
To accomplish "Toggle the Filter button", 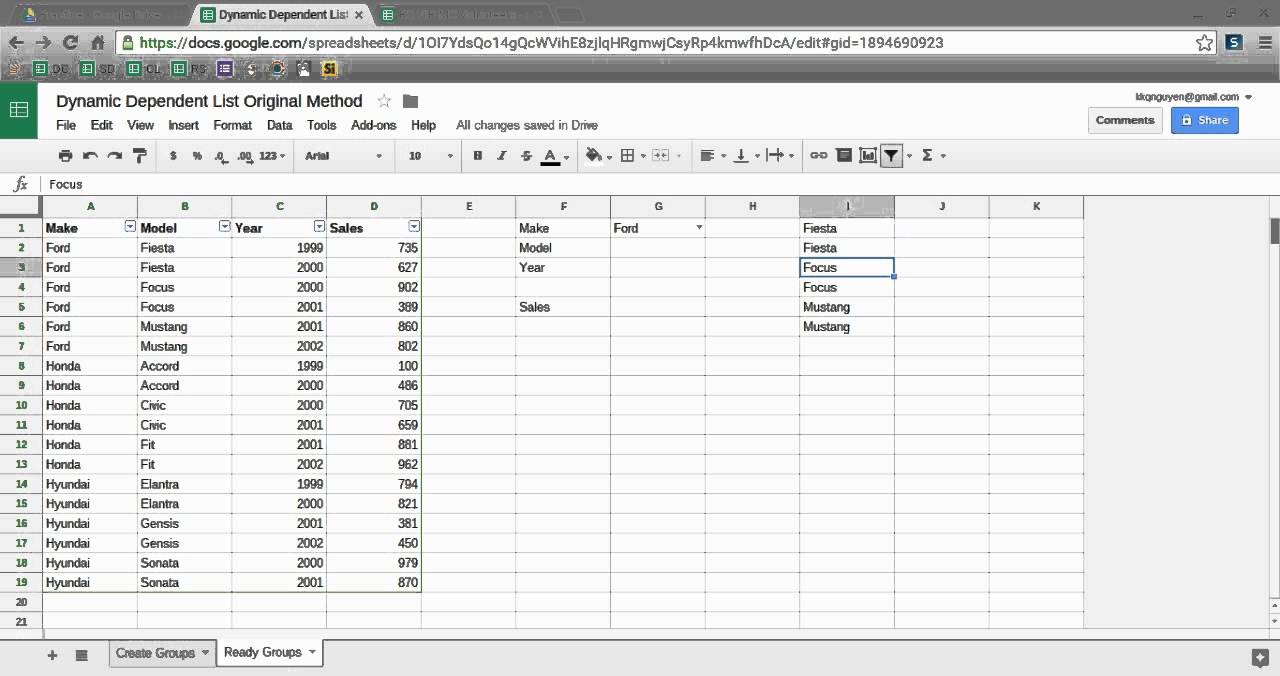I will (891, 155).
